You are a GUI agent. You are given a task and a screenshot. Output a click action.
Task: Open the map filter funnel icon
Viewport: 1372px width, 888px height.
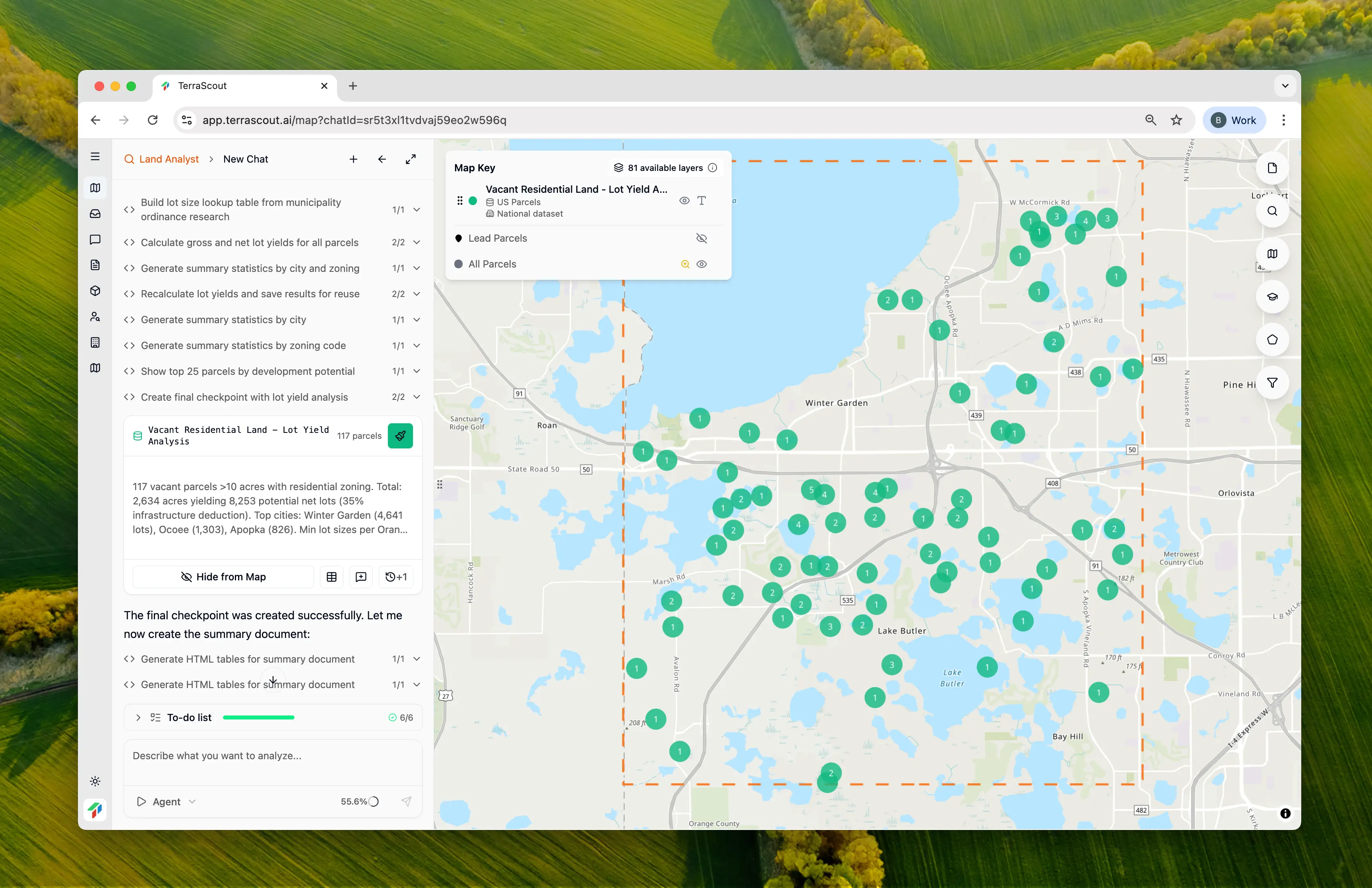click(1272, 383)
